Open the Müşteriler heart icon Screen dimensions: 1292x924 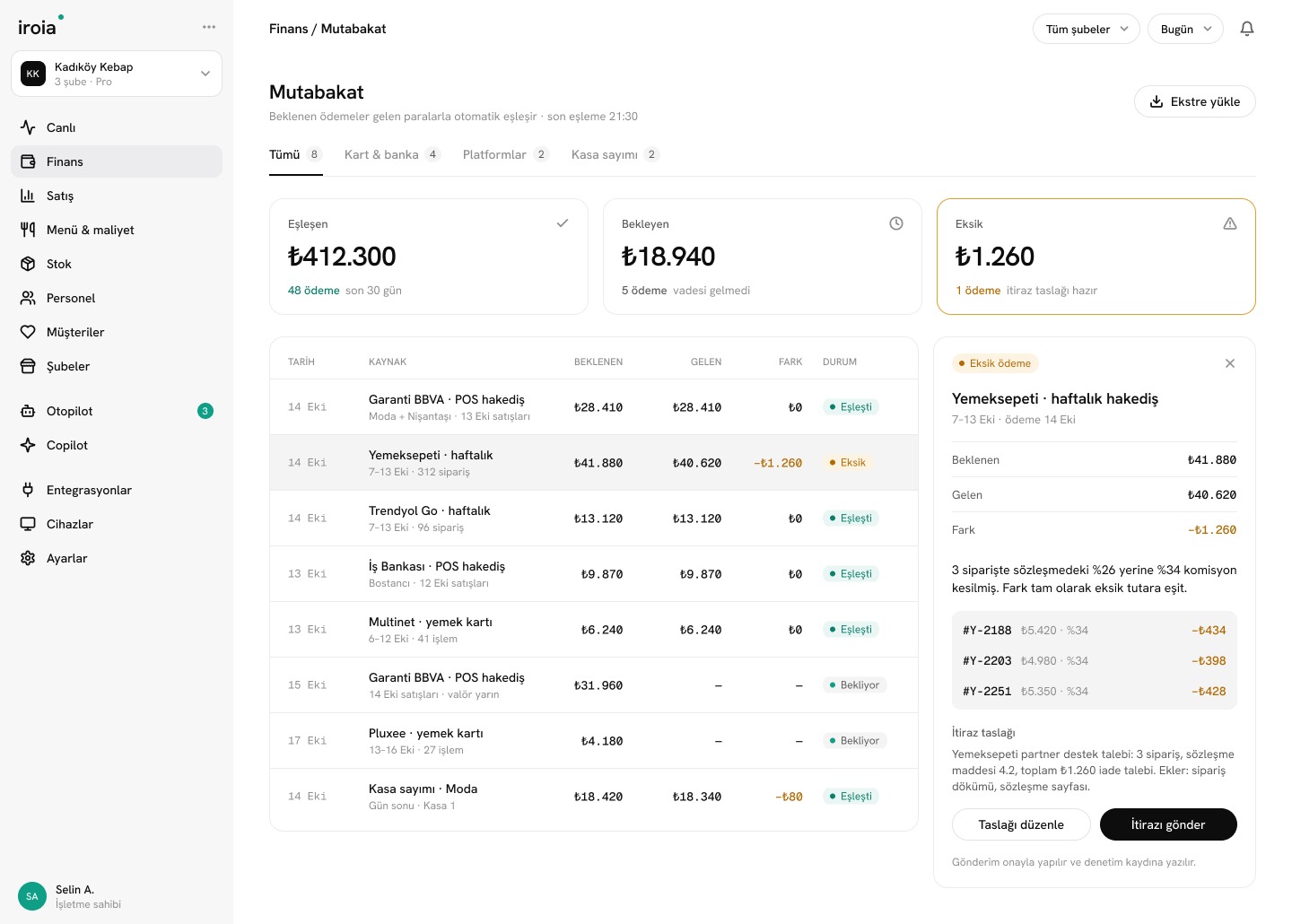tap(28, 332)
